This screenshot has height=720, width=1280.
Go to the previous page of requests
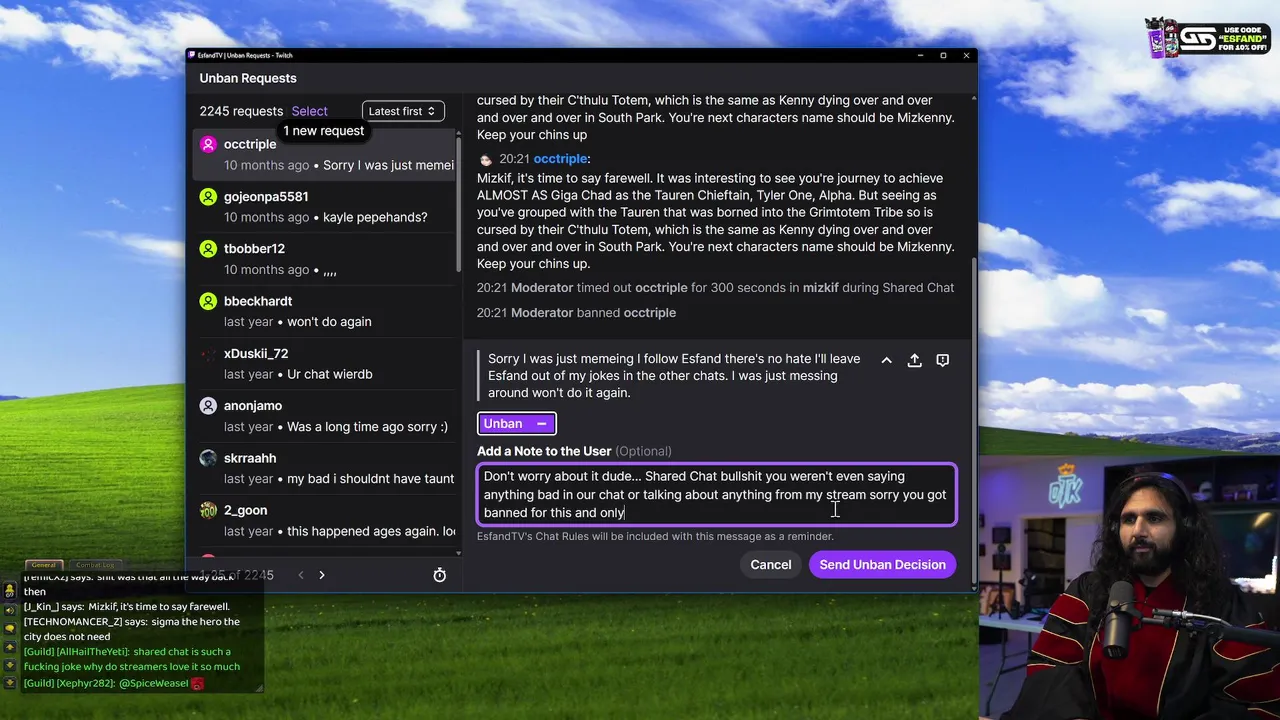(300, 575)
